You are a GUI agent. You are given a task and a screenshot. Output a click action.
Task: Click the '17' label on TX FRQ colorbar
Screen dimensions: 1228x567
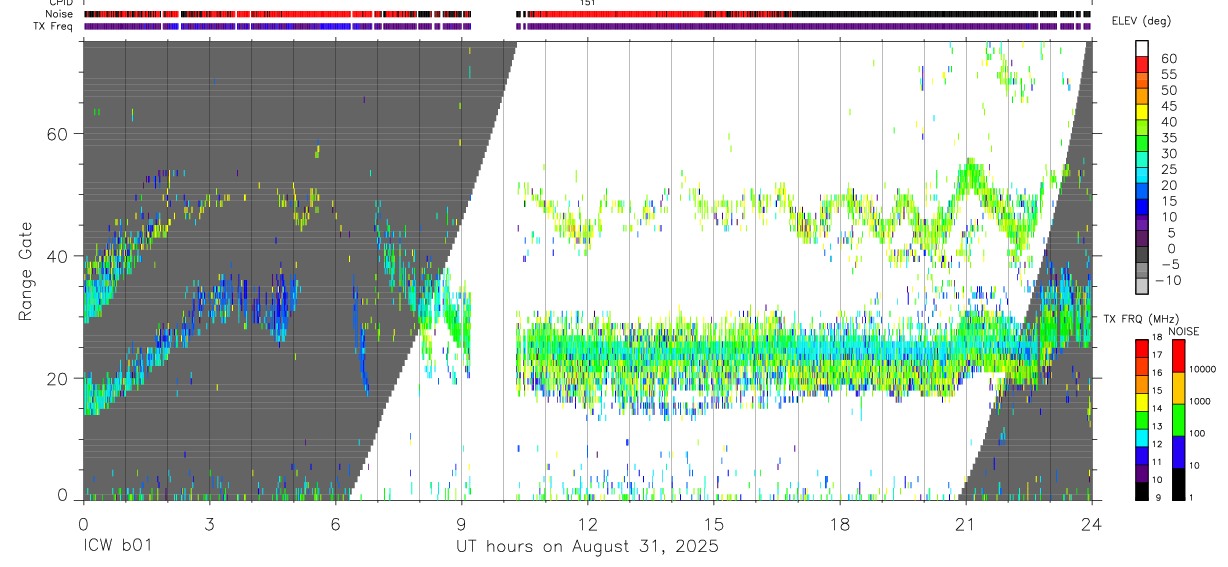[1158, 355]
